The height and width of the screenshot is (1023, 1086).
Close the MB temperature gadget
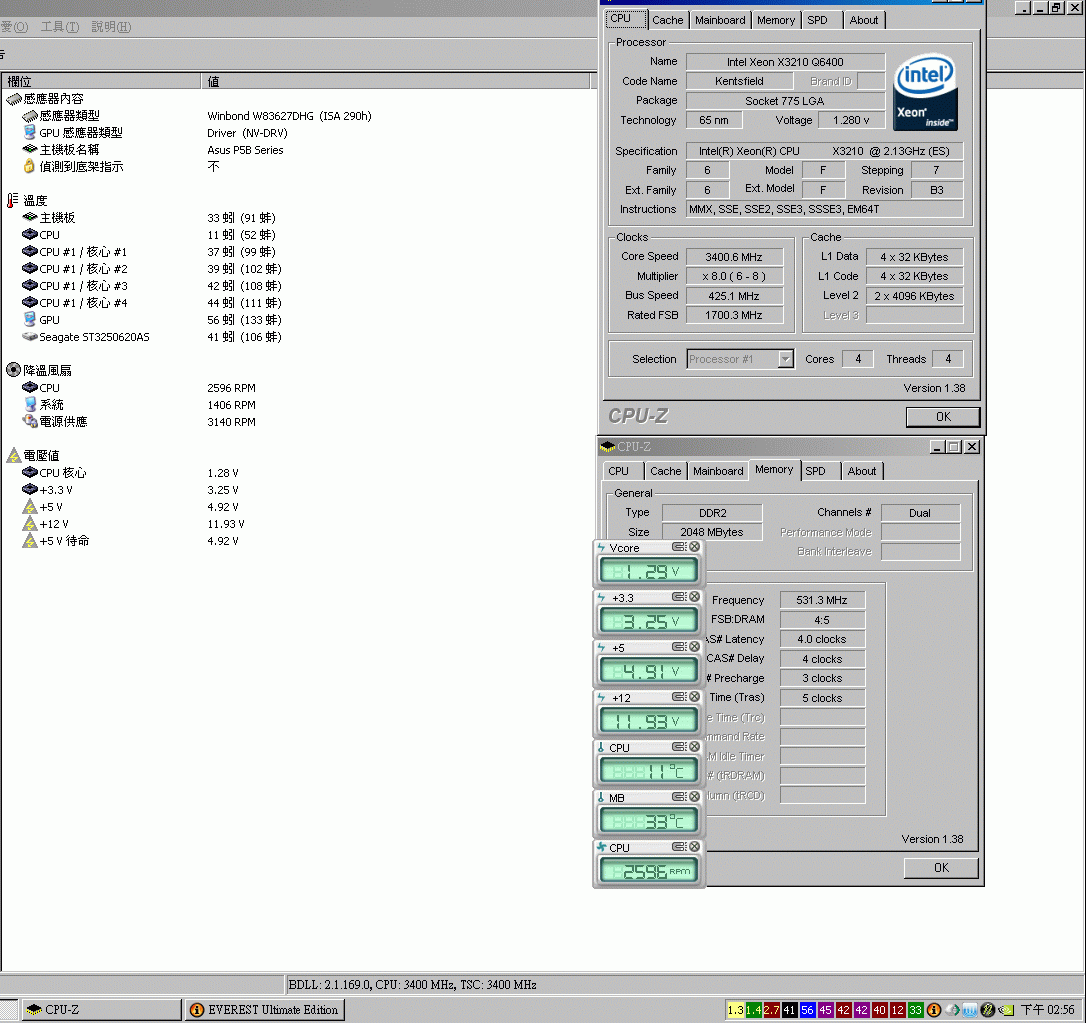694,797
